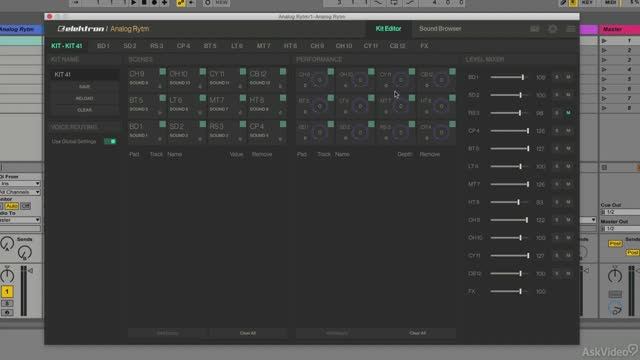Set Ableton monitor to Off
Viewport: 640px width, 360px height.
click(x=25, y=206)
